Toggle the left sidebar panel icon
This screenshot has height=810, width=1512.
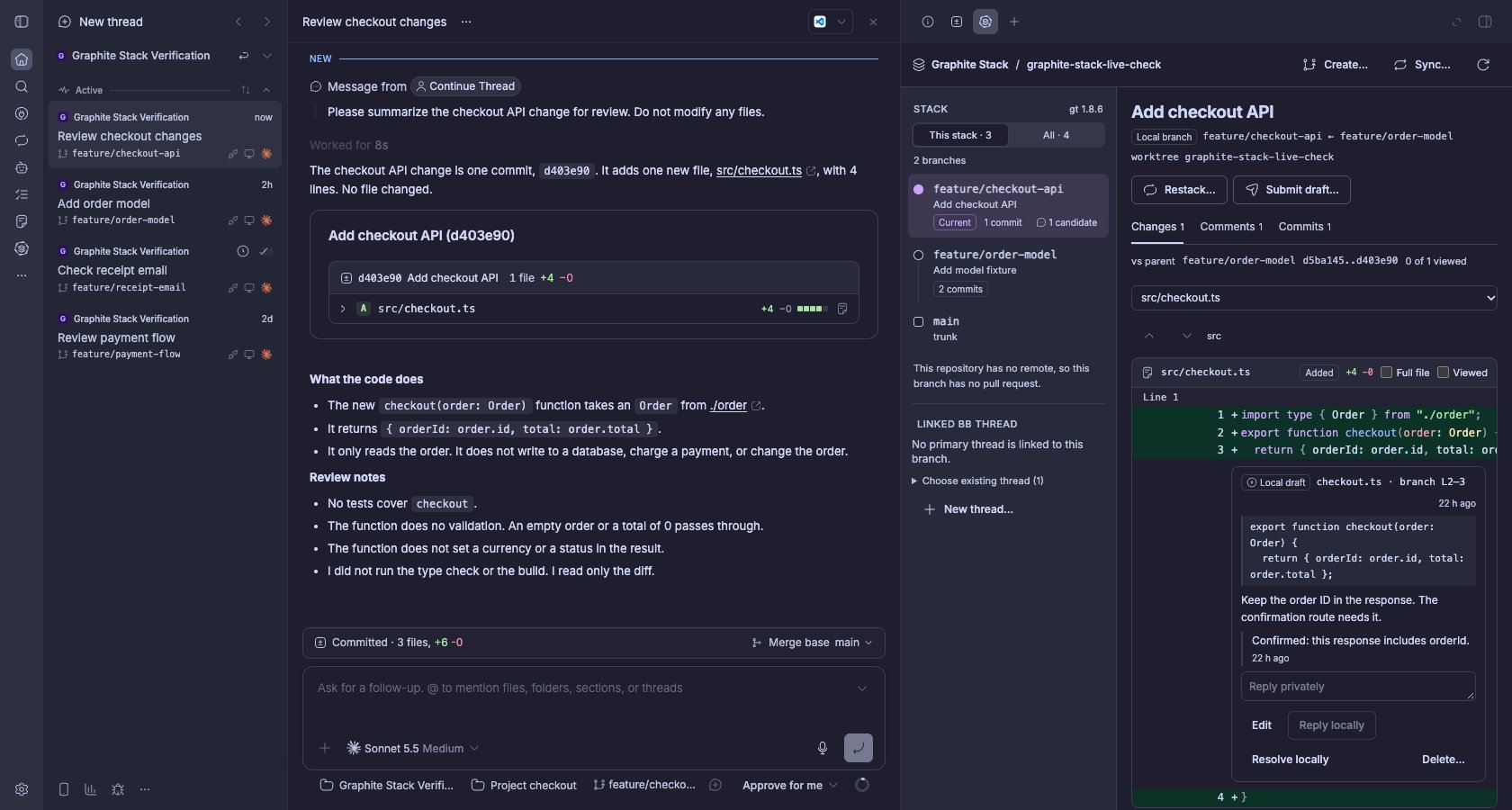click(22, 22)
